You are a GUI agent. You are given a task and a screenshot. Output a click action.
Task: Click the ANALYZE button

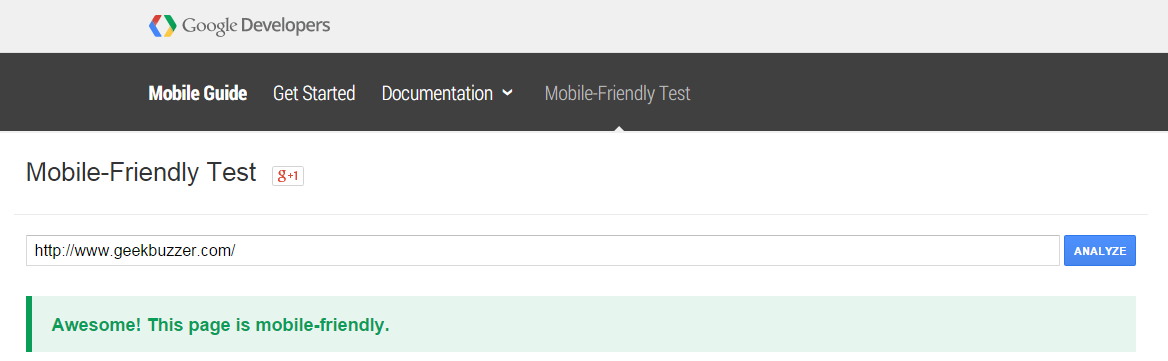pyautogui.click(x=1099, y=251)
